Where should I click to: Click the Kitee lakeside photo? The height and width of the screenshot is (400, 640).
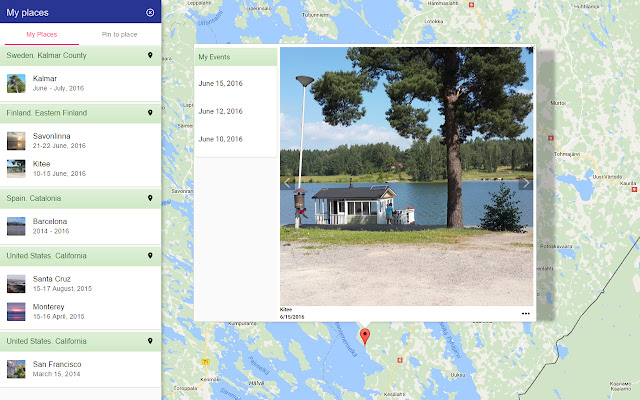[x=407, y=176]
